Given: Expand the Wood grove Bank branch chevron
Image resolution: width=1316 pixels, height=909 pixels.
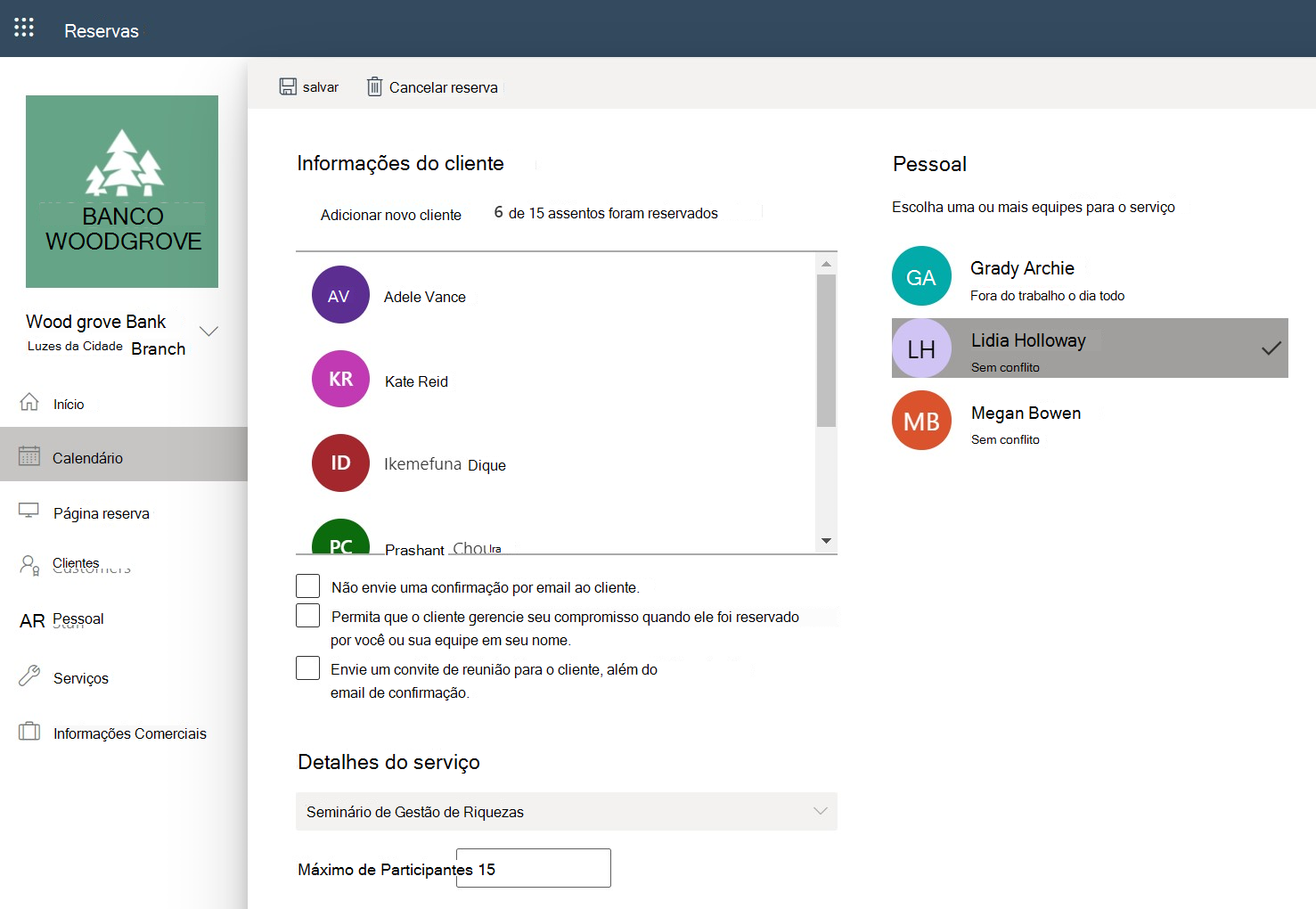Looking at the screenshot, I should click(208, 332).
